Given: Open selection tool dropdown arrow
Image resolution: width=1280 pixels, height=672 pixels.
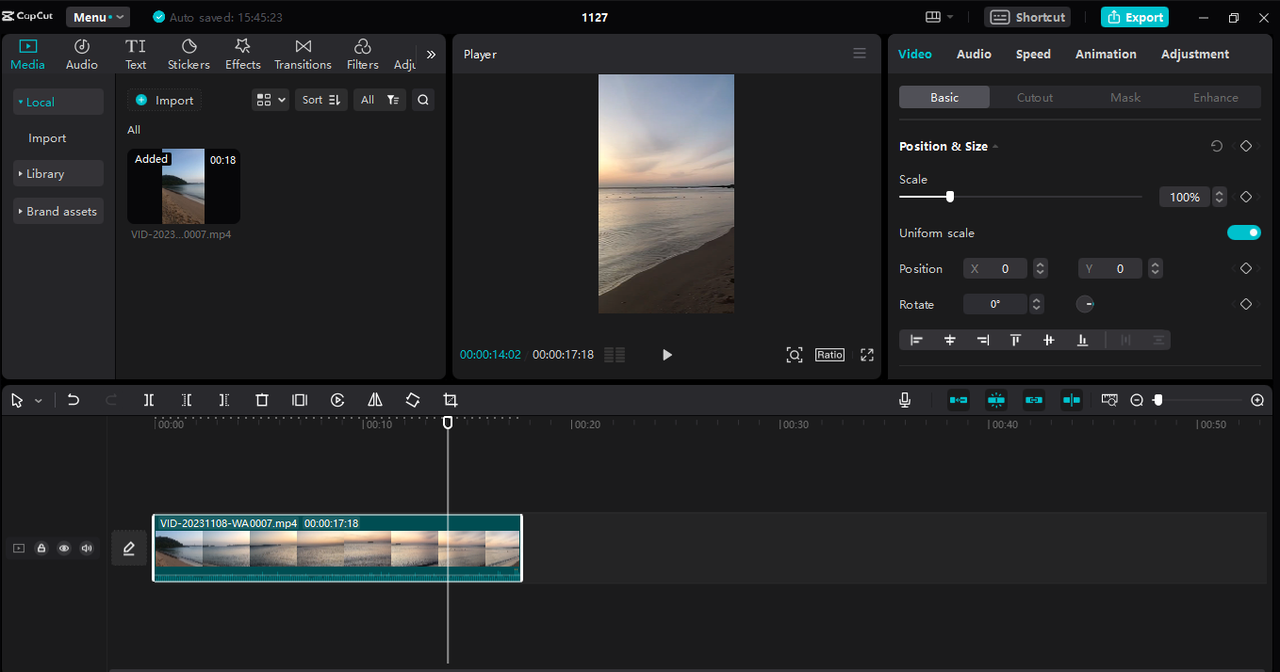Looking at the screenshot, I should pos(38,400).
